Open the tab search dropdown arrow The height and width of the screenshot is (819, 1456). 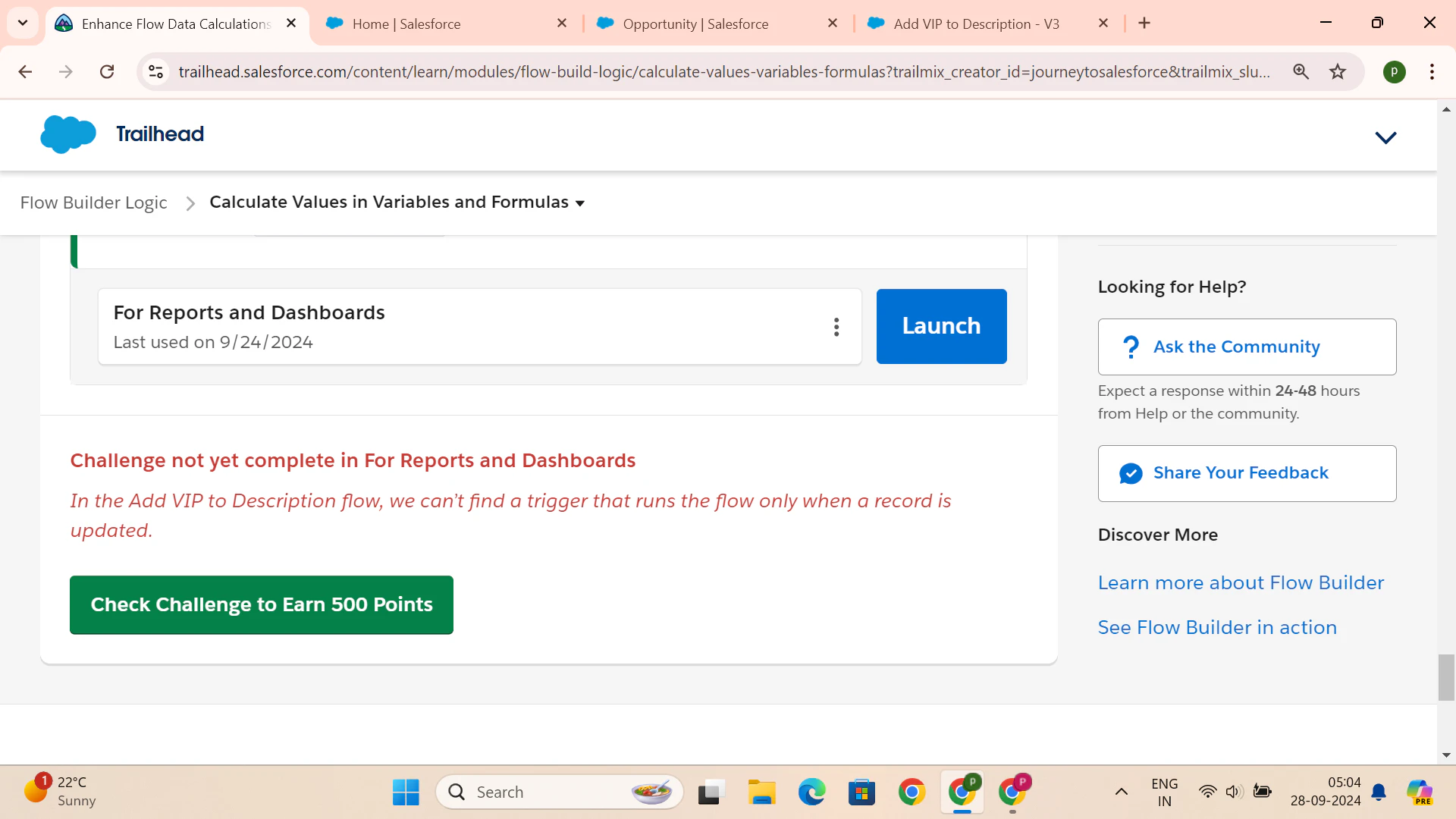[23, 23]
